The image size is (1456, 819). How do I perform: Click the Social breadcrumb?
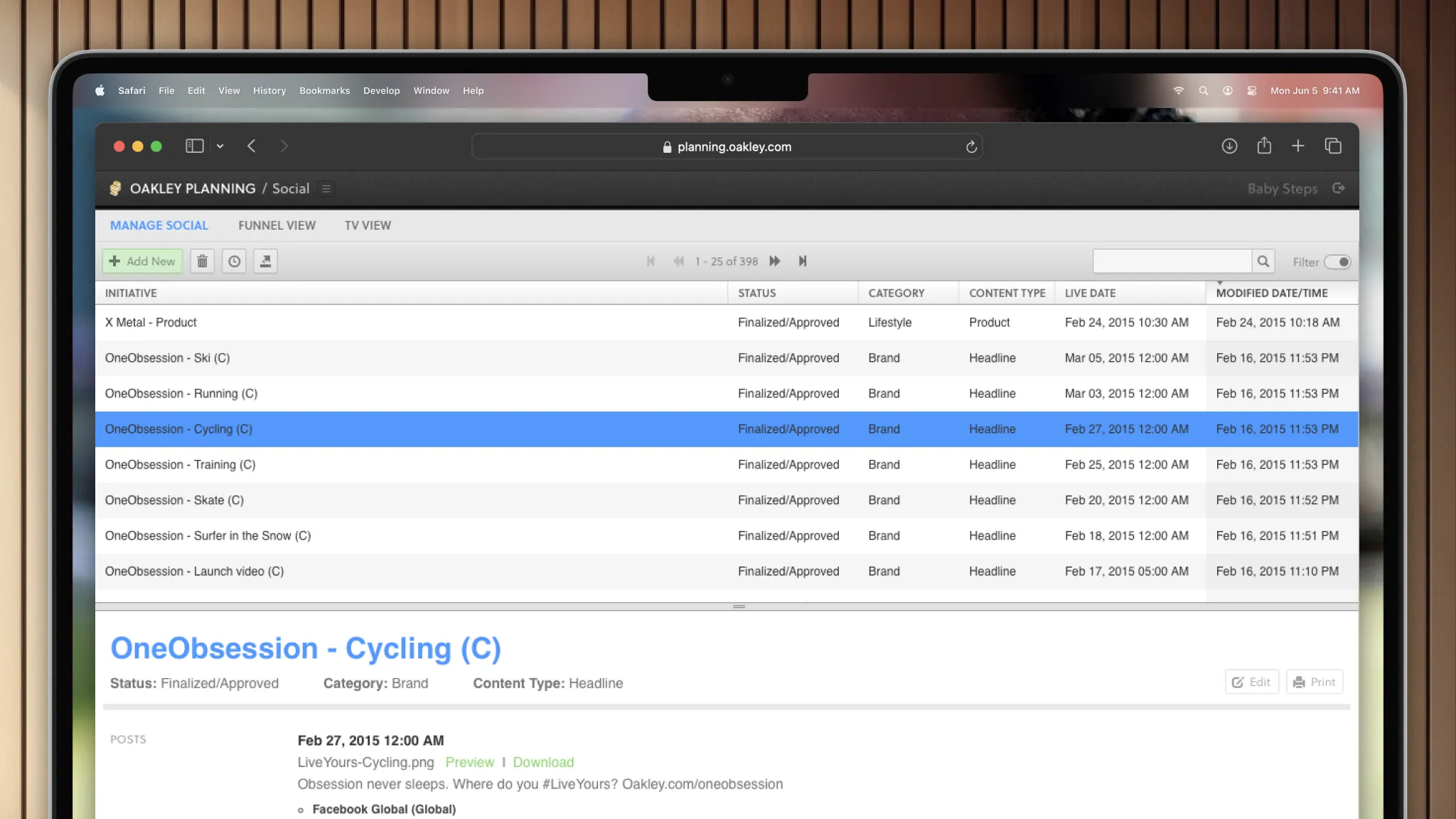(291, 188)
